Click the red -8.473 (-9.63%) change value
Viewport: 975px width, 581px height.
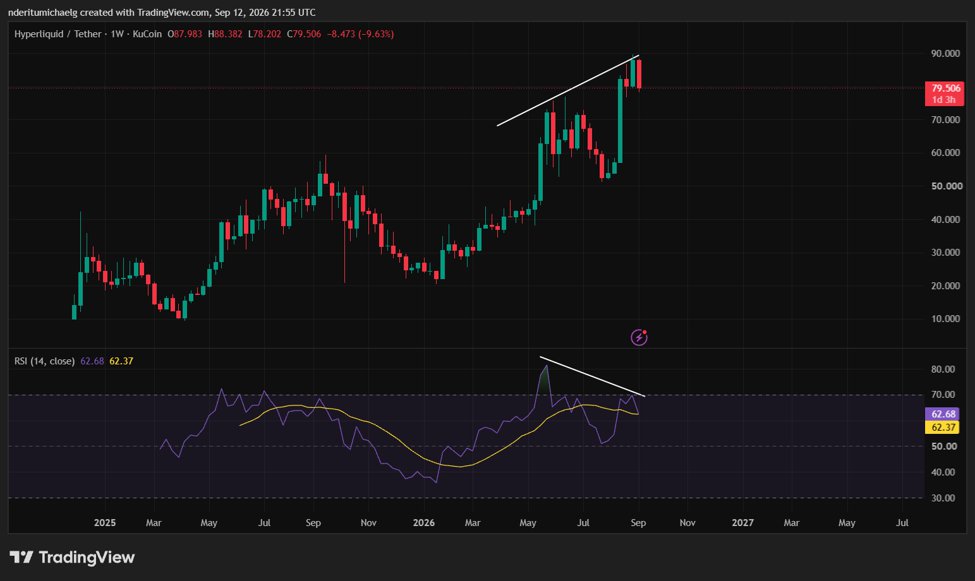tap(360, 34)
